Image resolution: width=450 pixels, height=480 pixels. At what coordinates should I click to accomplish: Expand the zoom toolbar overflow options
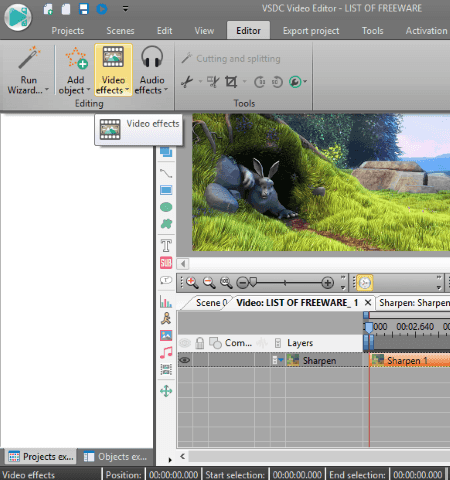click(343, 283)
